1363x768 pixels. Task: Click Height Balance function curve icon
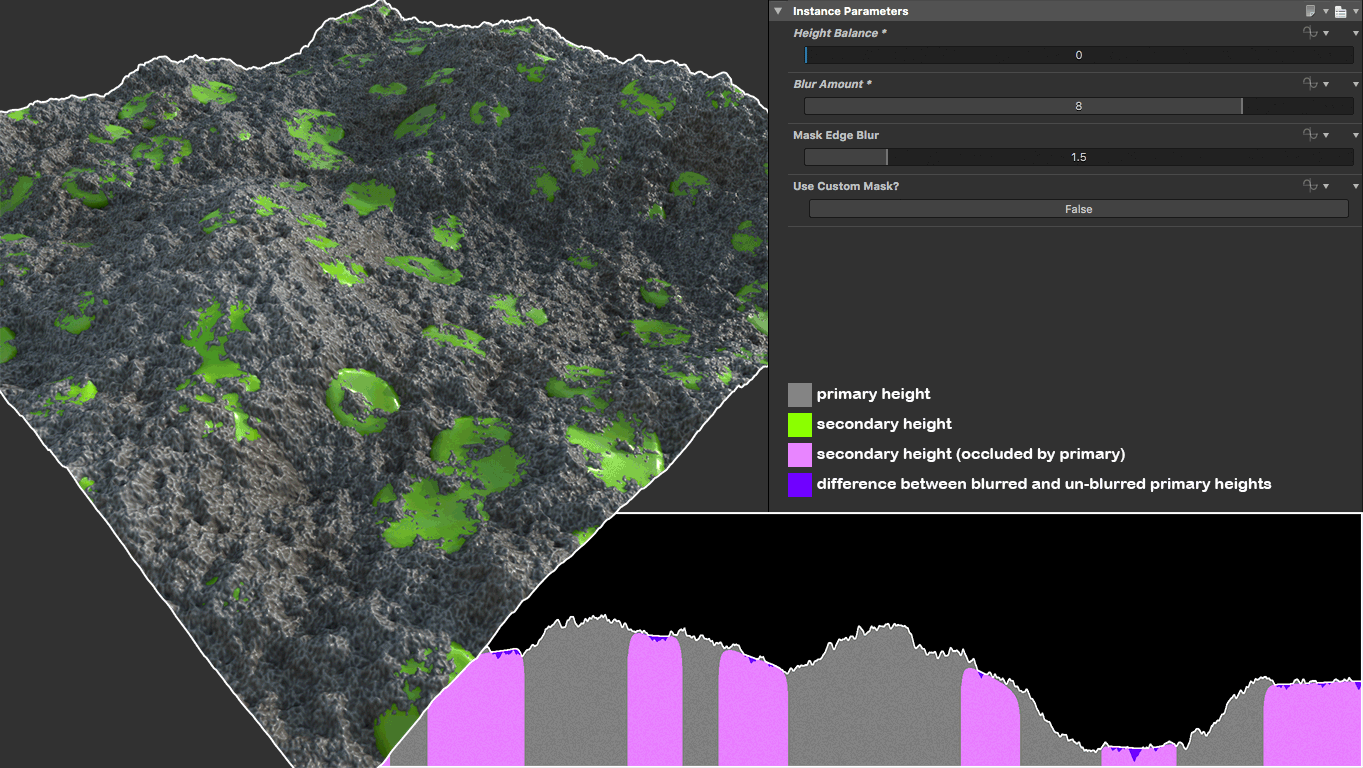pos(1309,33)
